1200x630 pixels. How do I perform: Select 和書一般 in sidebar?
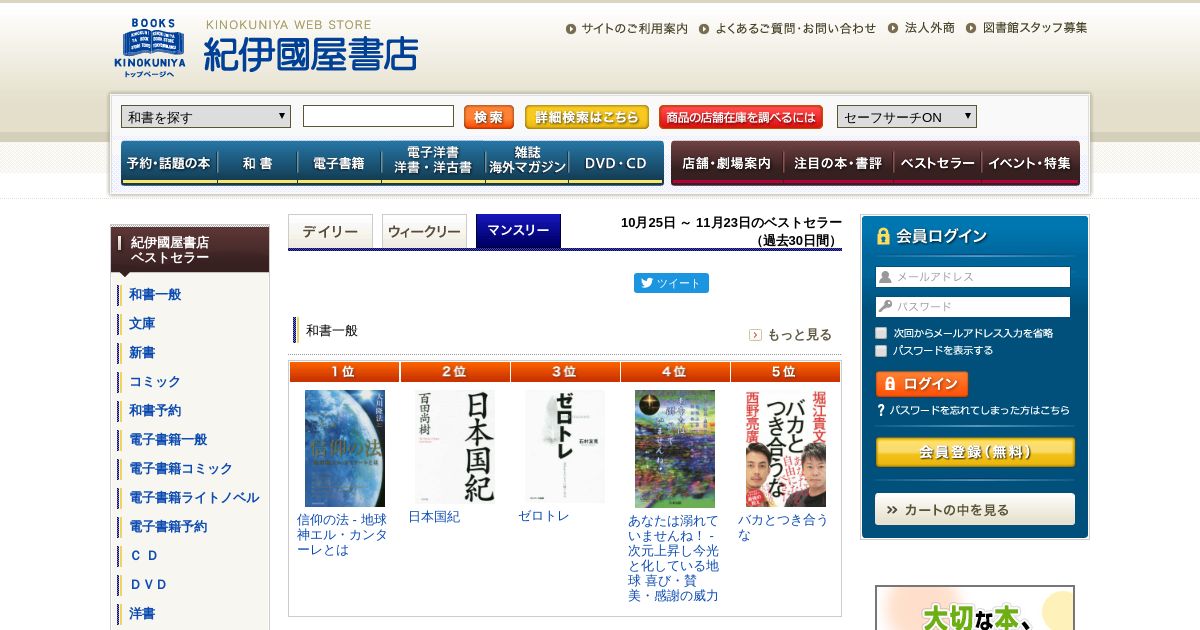155,294
